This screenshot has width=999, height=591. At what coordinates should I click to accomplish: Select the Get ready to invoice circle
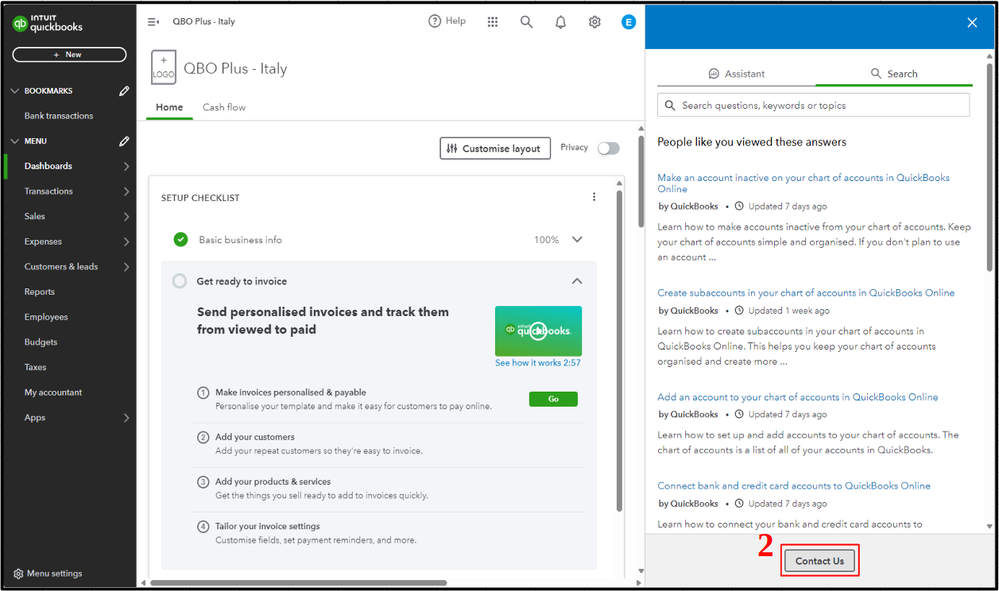pos(180,281)
